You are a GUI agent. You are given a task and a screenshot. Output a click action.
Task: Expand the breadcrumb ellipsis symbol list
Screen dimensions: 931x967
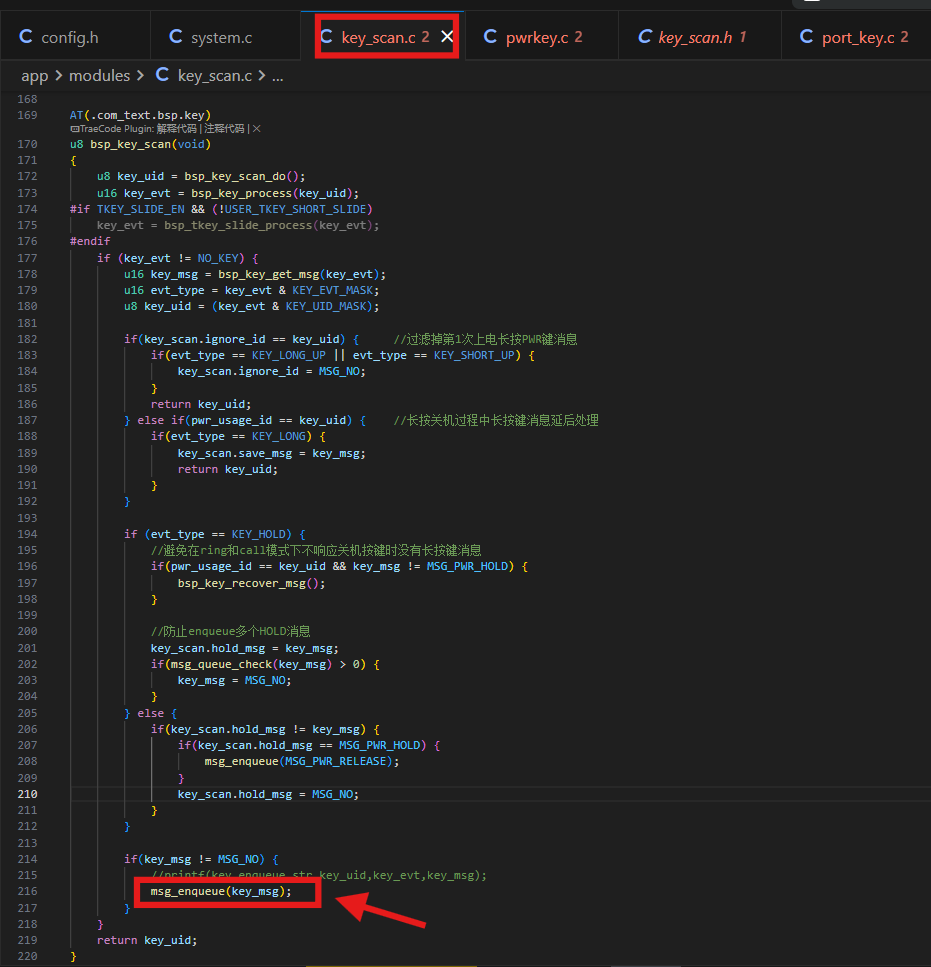pyautogui.click(x=277, y=77)
